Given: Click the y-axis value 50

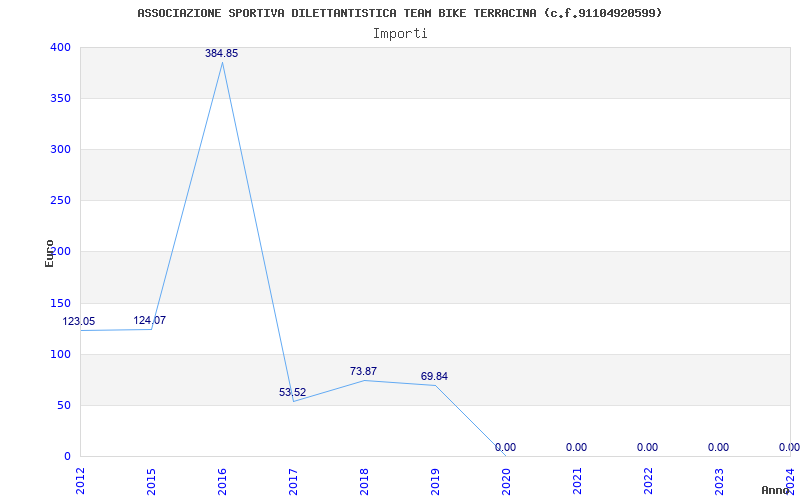Looking at the screenshot, I should click(63, 405).
